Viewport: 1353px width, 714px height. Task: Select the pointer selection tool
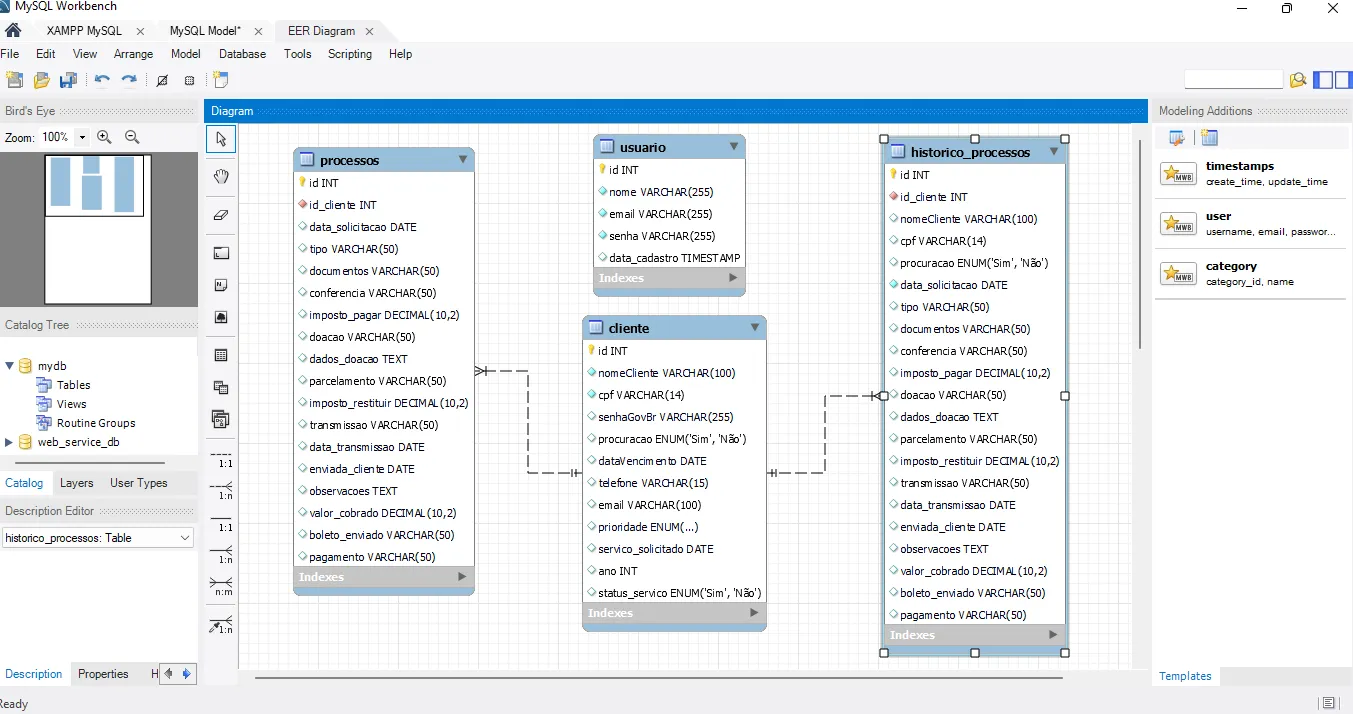[221, 139]
